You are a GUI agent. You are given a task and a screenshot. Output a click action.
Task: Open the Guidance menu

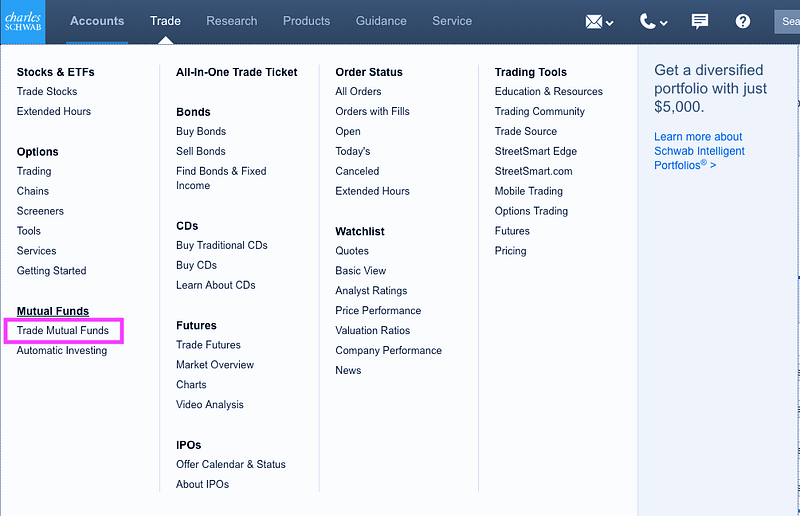click(381, 21)
